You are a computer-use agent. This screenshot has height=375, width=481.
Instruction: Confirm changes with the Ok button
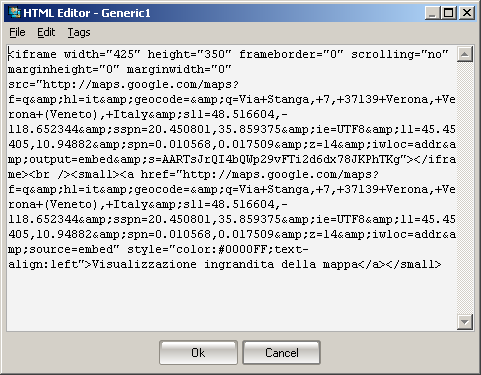[198, 353]
